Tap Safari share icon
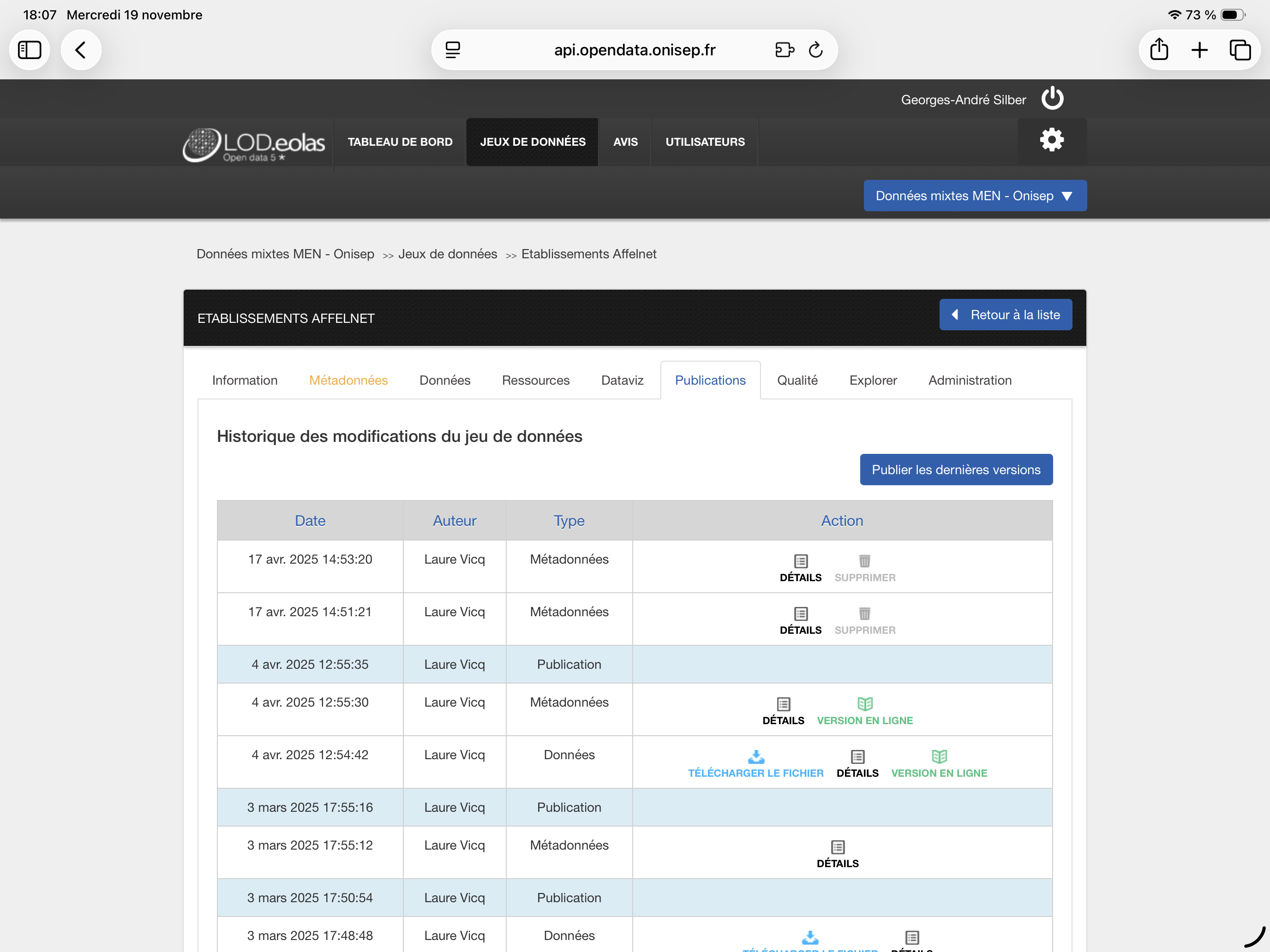The height and width of the screenshot is (952, 1270). pos(1159,50)
